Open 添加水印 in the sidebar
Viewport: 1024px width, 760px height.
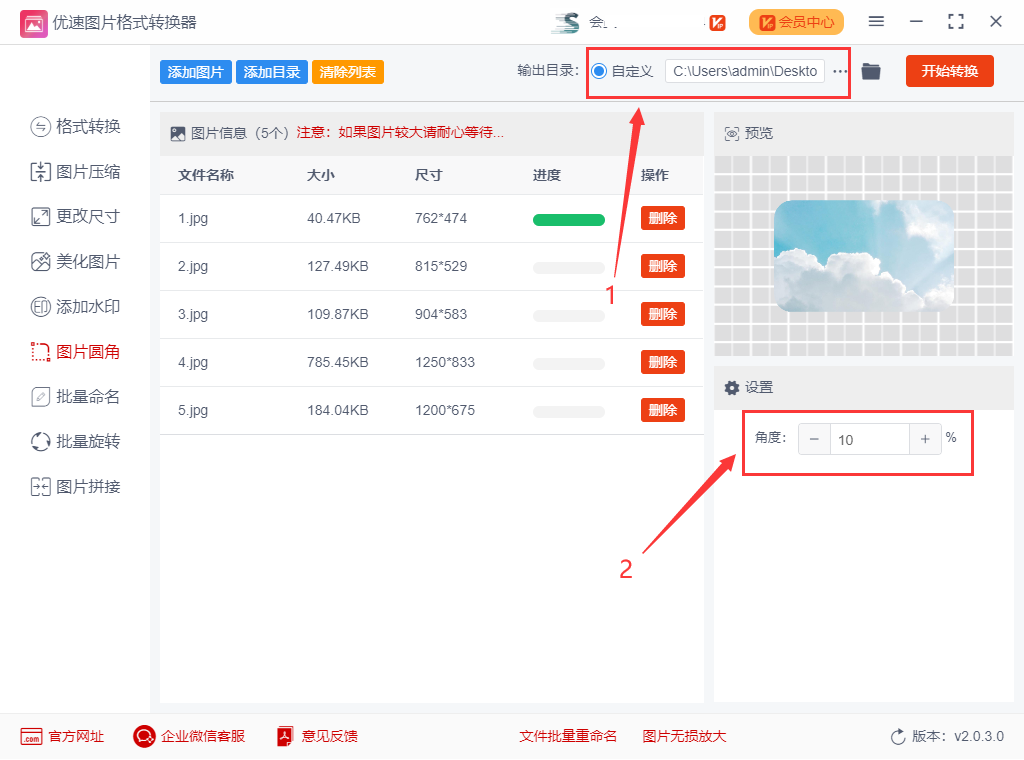coord(76,307)
